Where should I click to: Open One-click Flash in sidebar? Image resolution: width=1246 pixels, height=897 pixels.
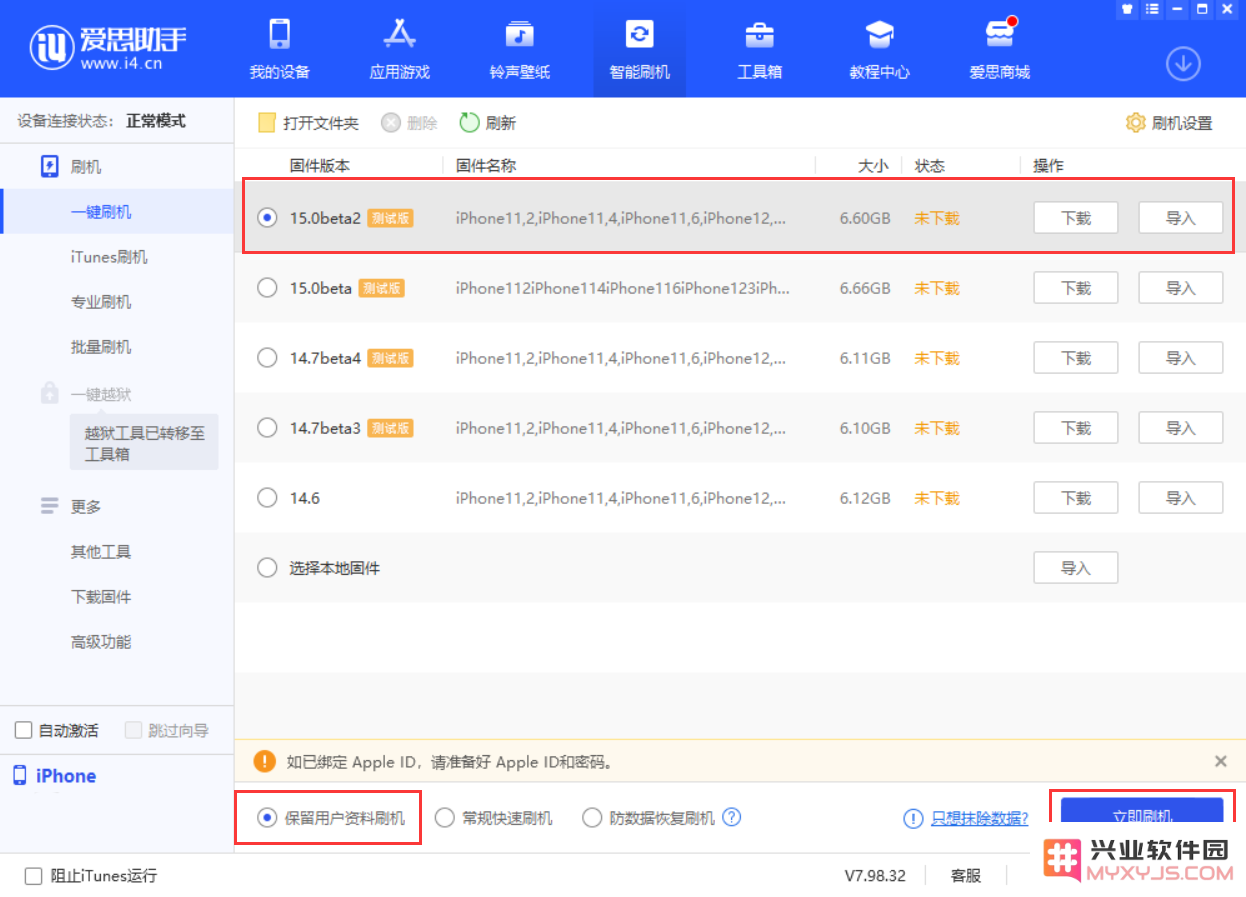tap(101, 212)
